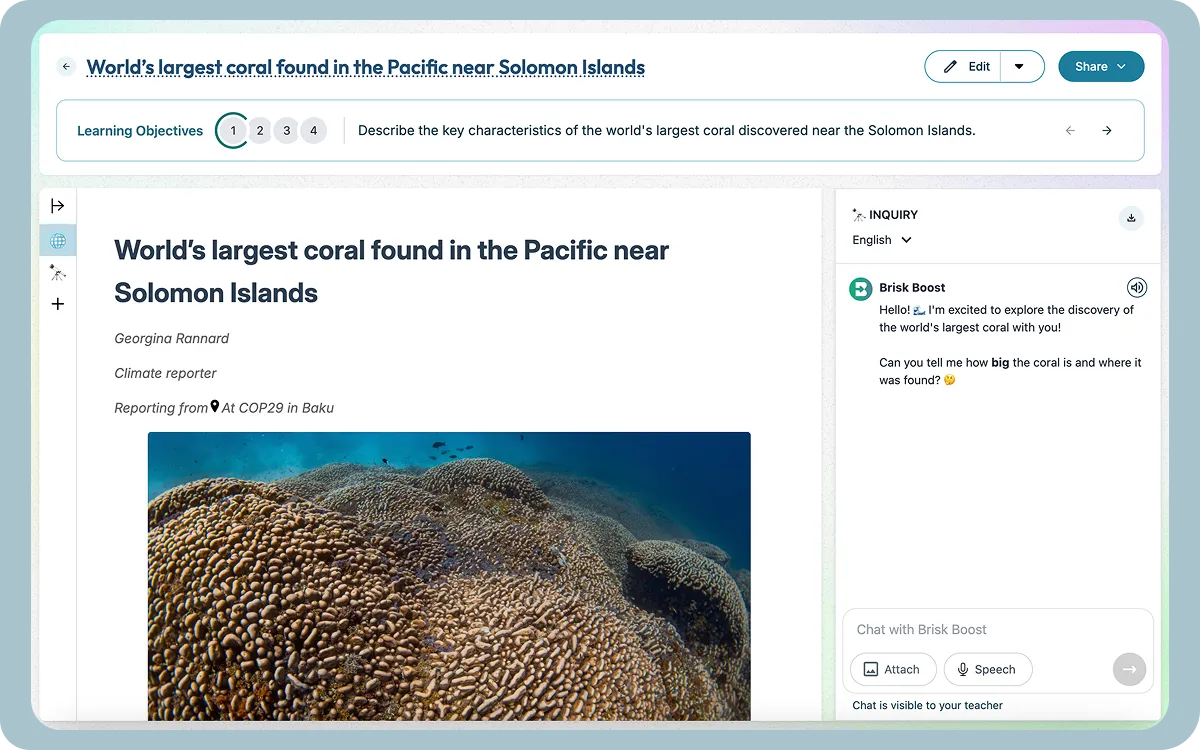Image resolution: width=1200 pixels, height=750 pixels.
Task: Focus the Chat with Brisk Boost field
Action: (x=998, y=629)
